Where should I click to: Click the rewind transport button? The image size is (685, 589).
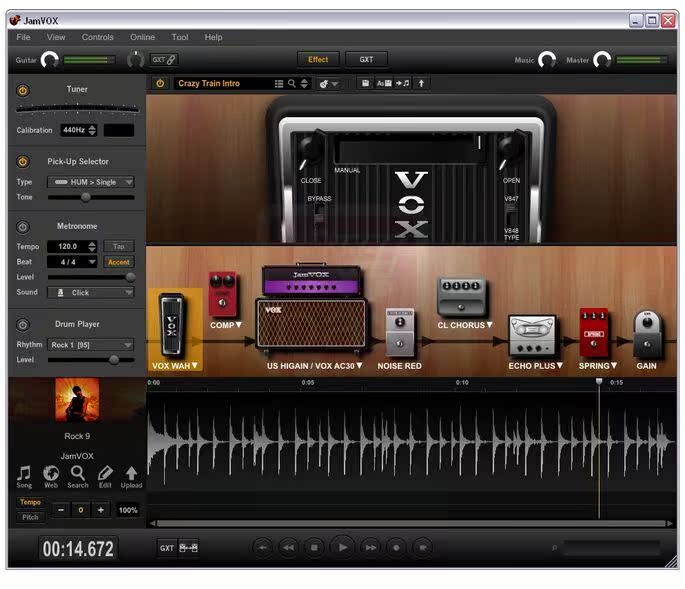pyautogui.click(x=288, y=547)
